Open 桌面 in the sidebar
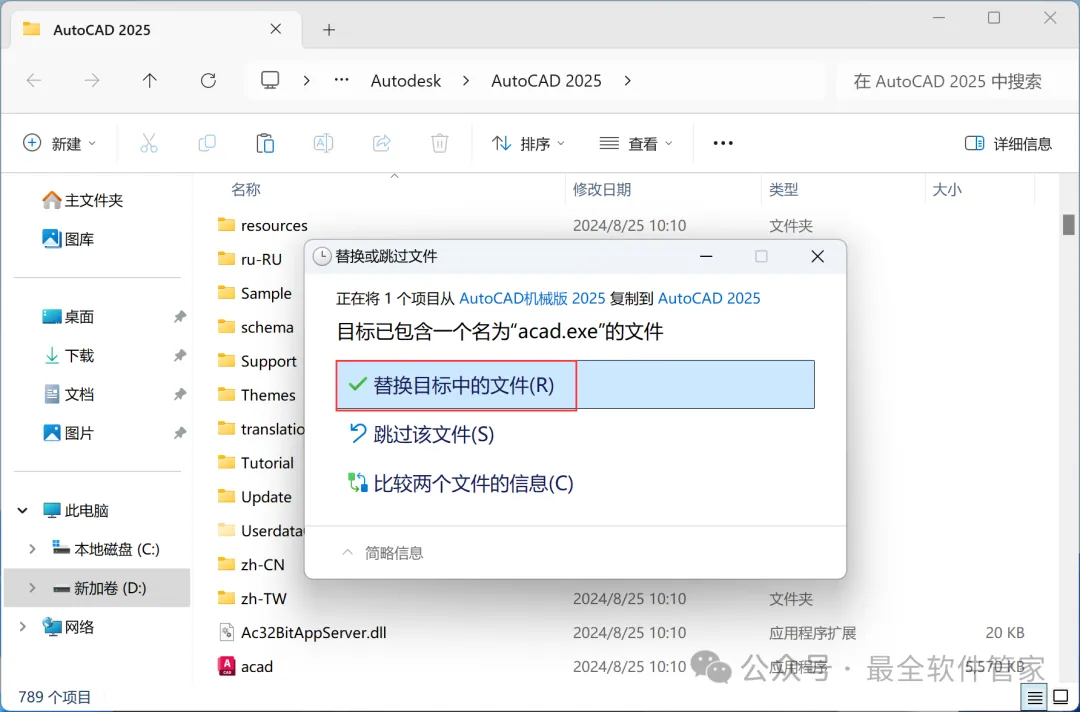 (x=68, y=317)
